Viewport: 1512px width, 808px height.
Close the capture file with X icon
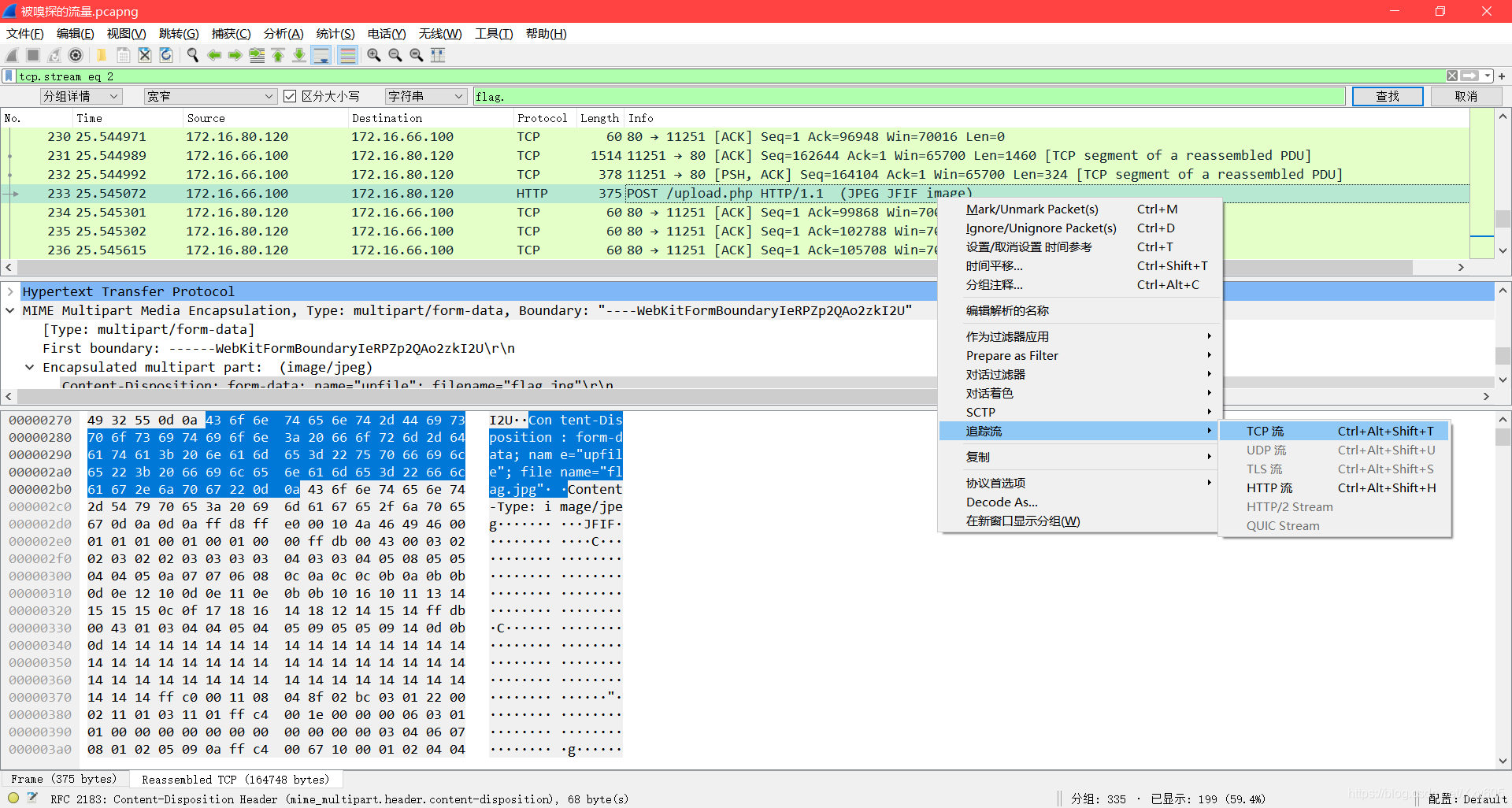pyautogui.click(x=145, y=55)
